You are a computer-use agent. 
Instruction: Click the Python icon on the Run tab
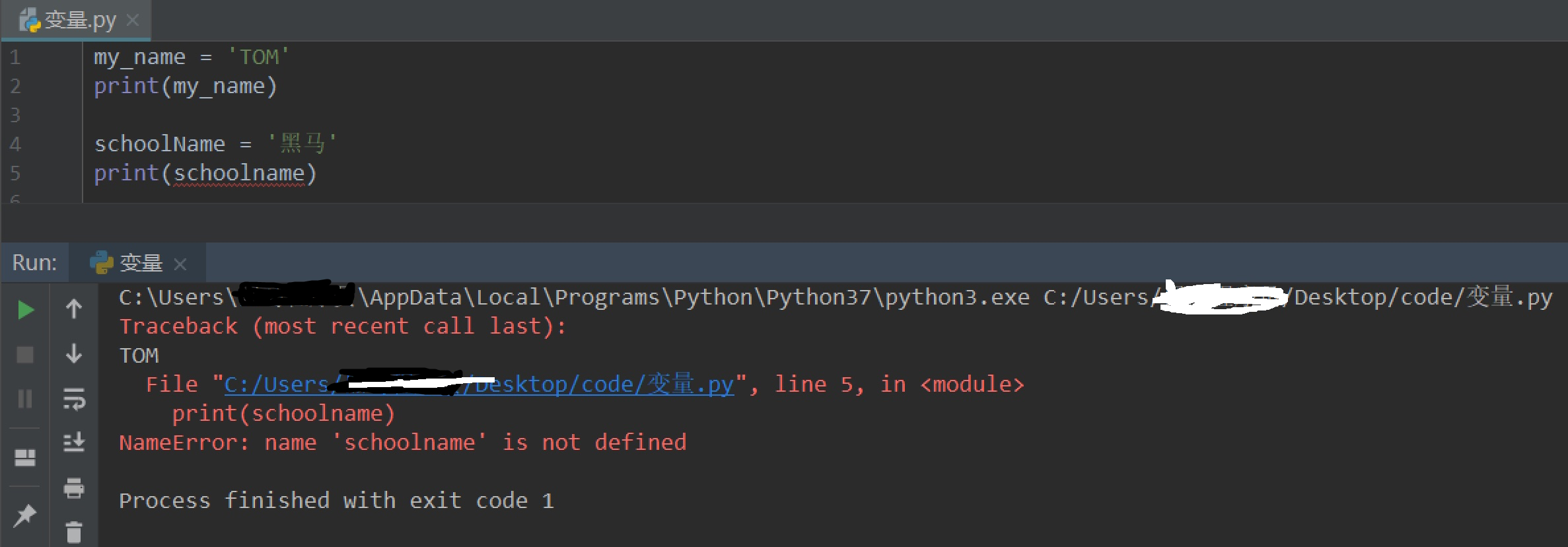click(101, 263)
